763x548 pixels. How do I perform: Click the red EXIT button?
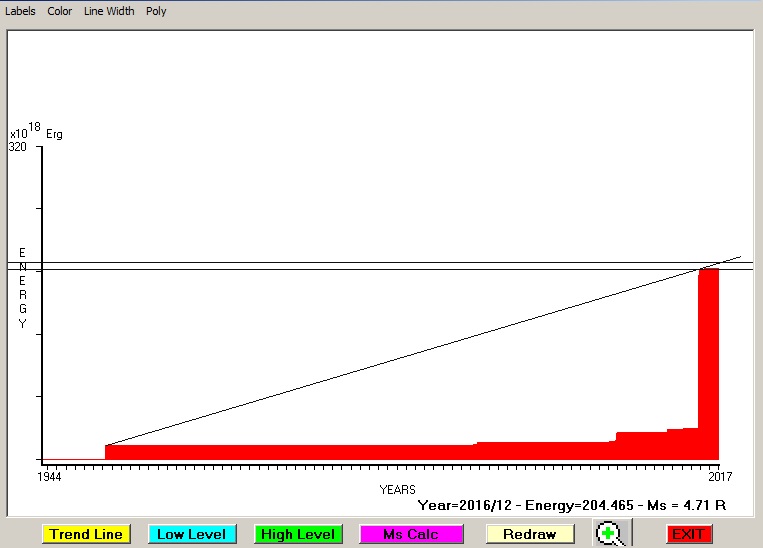click(688, 534)
